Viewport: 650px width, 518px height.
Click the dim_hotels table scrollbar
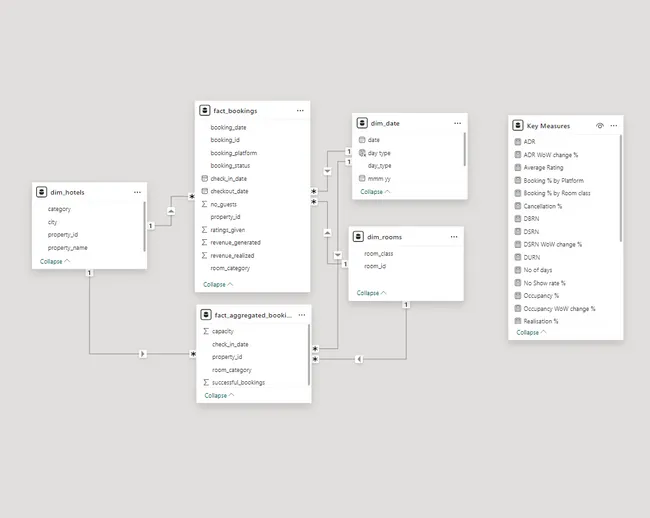144,226
